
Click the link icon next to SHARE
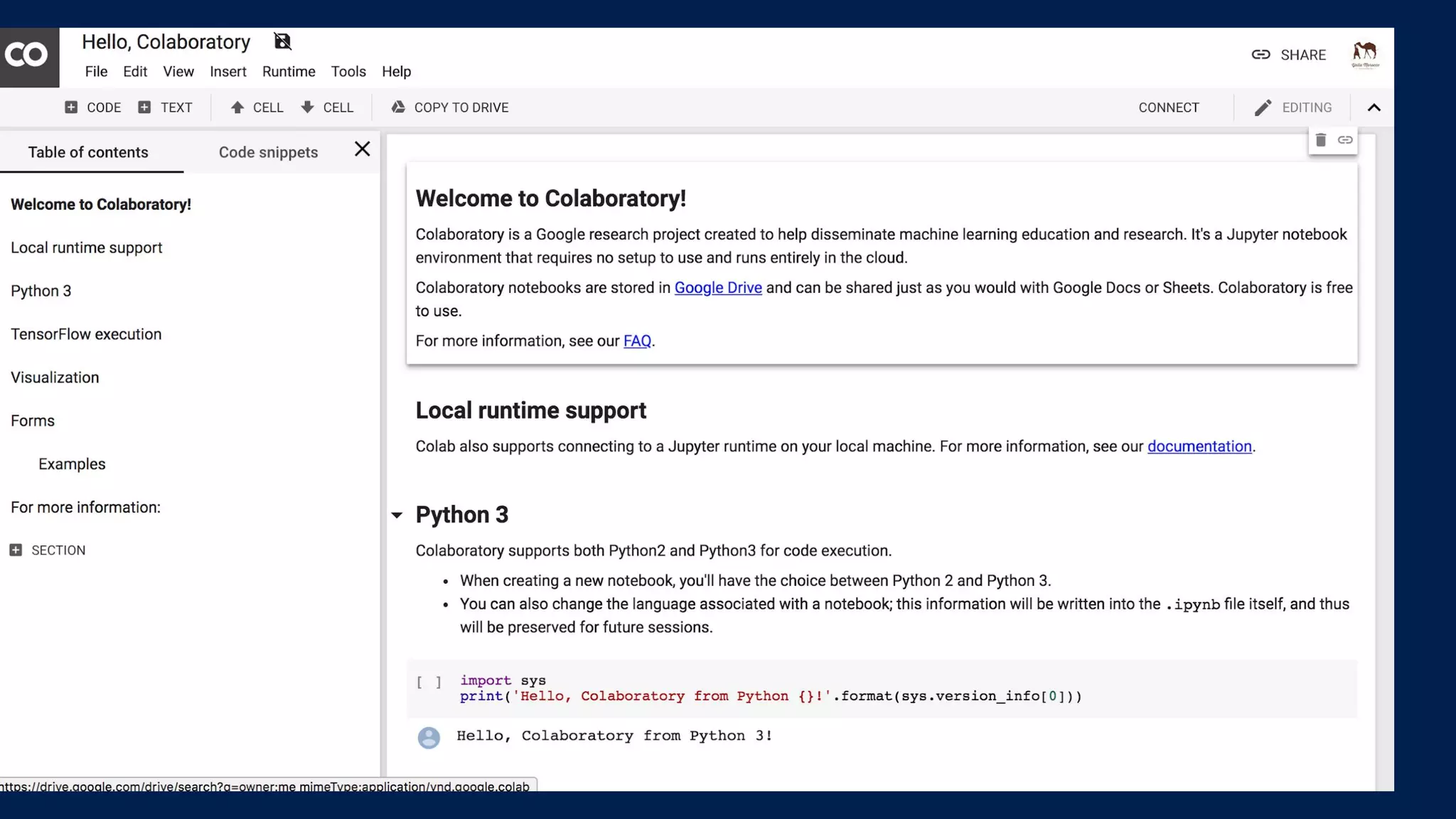1260,55
